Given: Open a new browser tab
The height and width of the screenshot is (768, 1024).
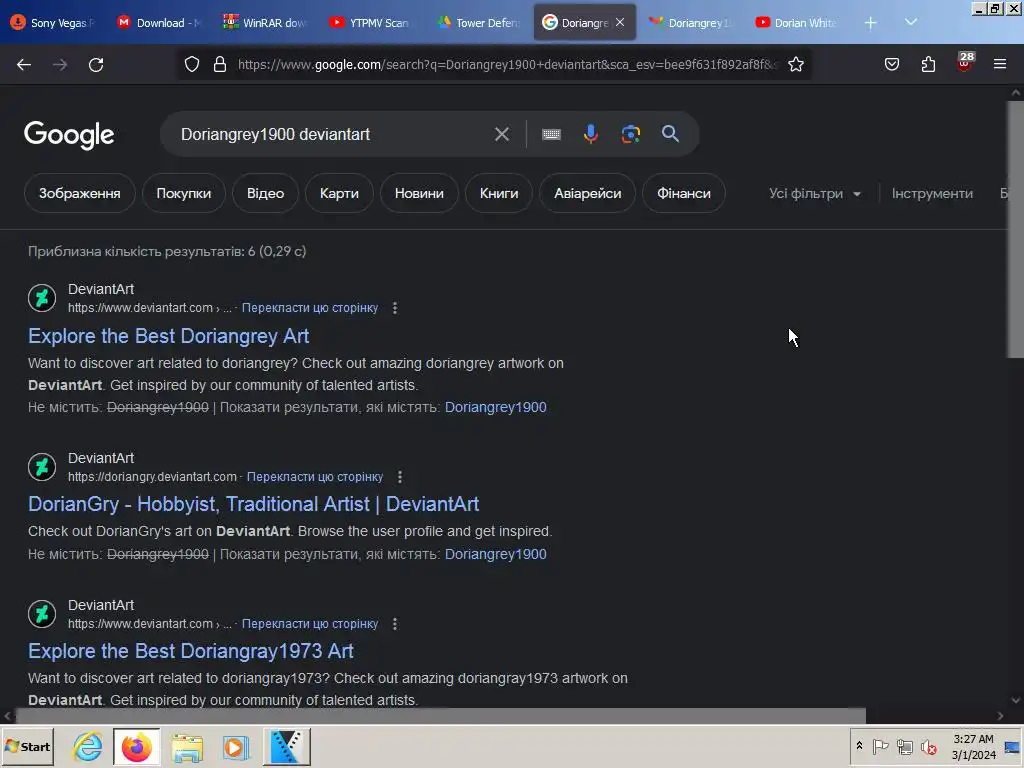Looking at the screenshot, I should coord(870,23).
